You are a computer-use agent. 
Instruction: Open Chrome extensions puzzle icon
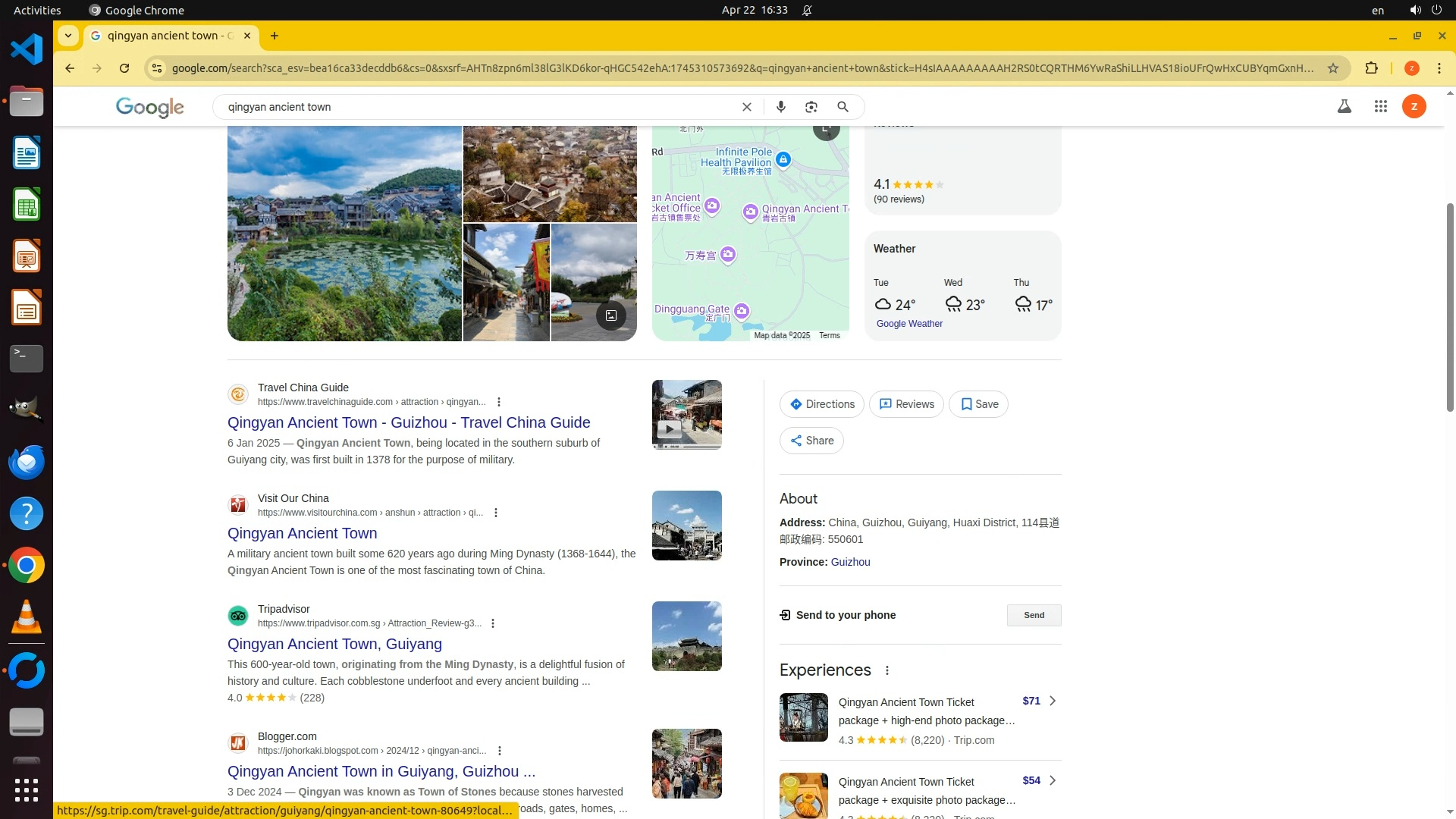click(1371, 68)
